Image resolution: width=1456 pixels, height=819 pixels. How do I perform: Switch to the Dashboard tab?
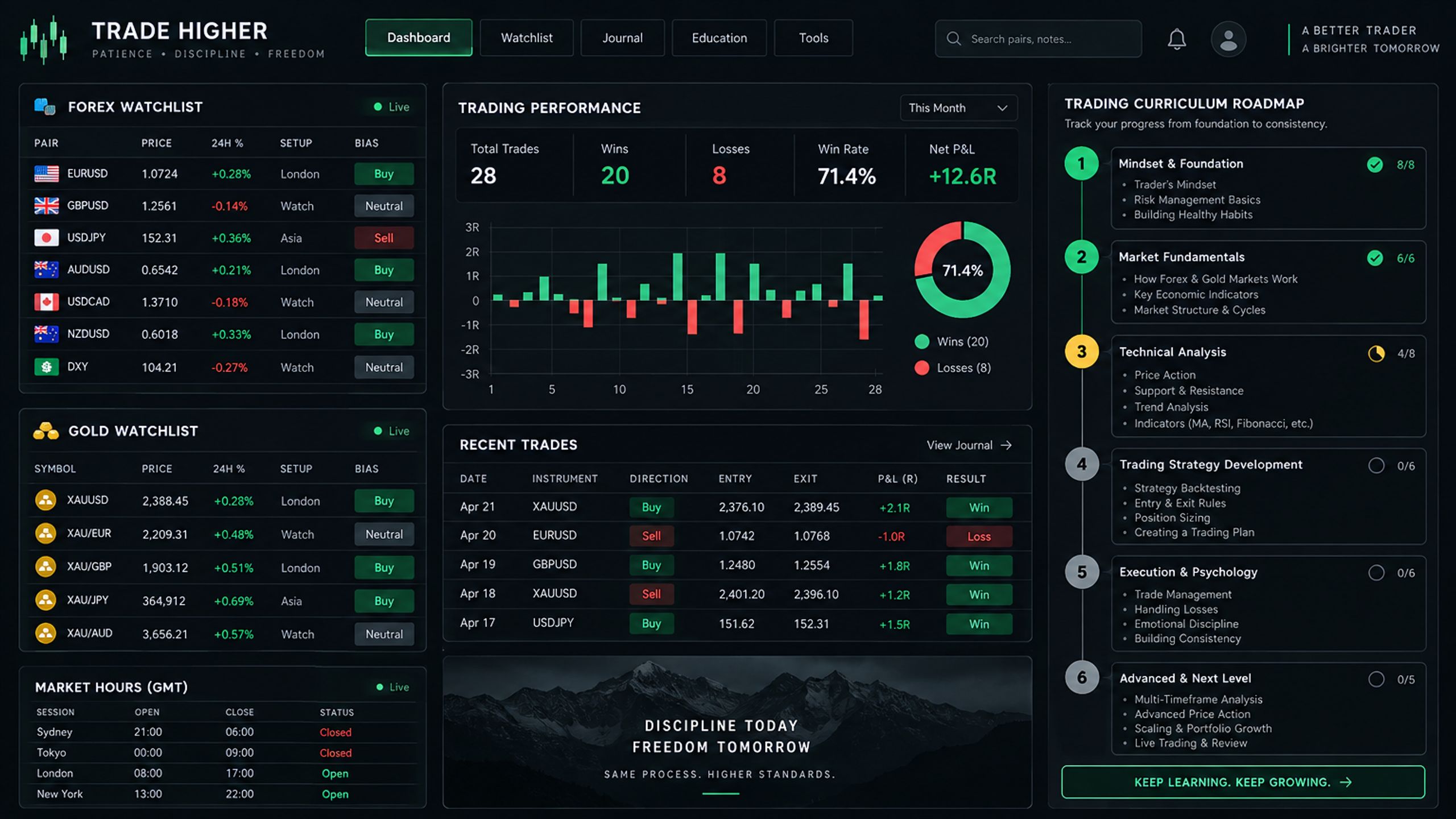(x=419, y=38)
